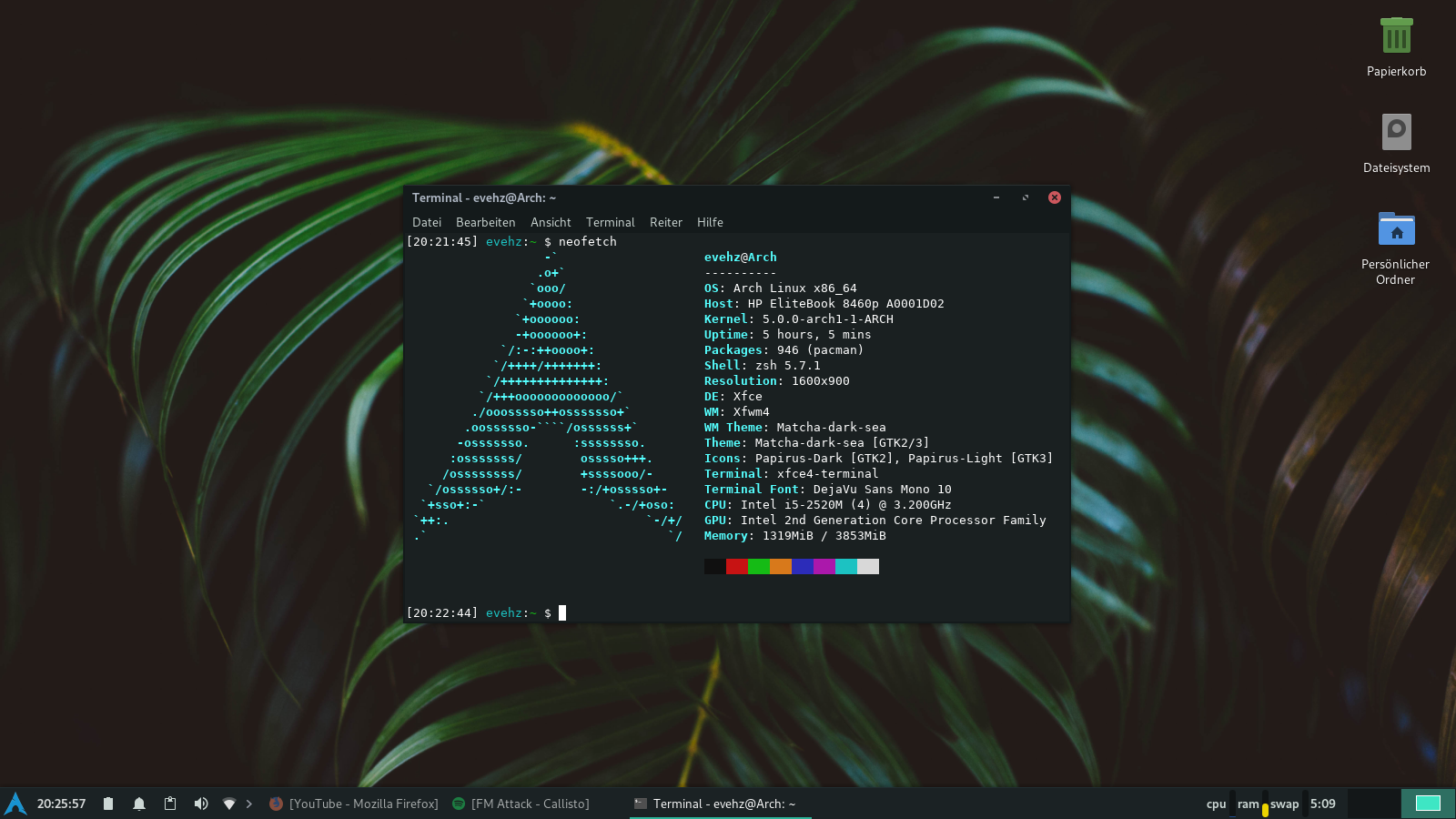Click the orange neofetch color block
Screen dimensions: 1456x819
pos(781,566)
